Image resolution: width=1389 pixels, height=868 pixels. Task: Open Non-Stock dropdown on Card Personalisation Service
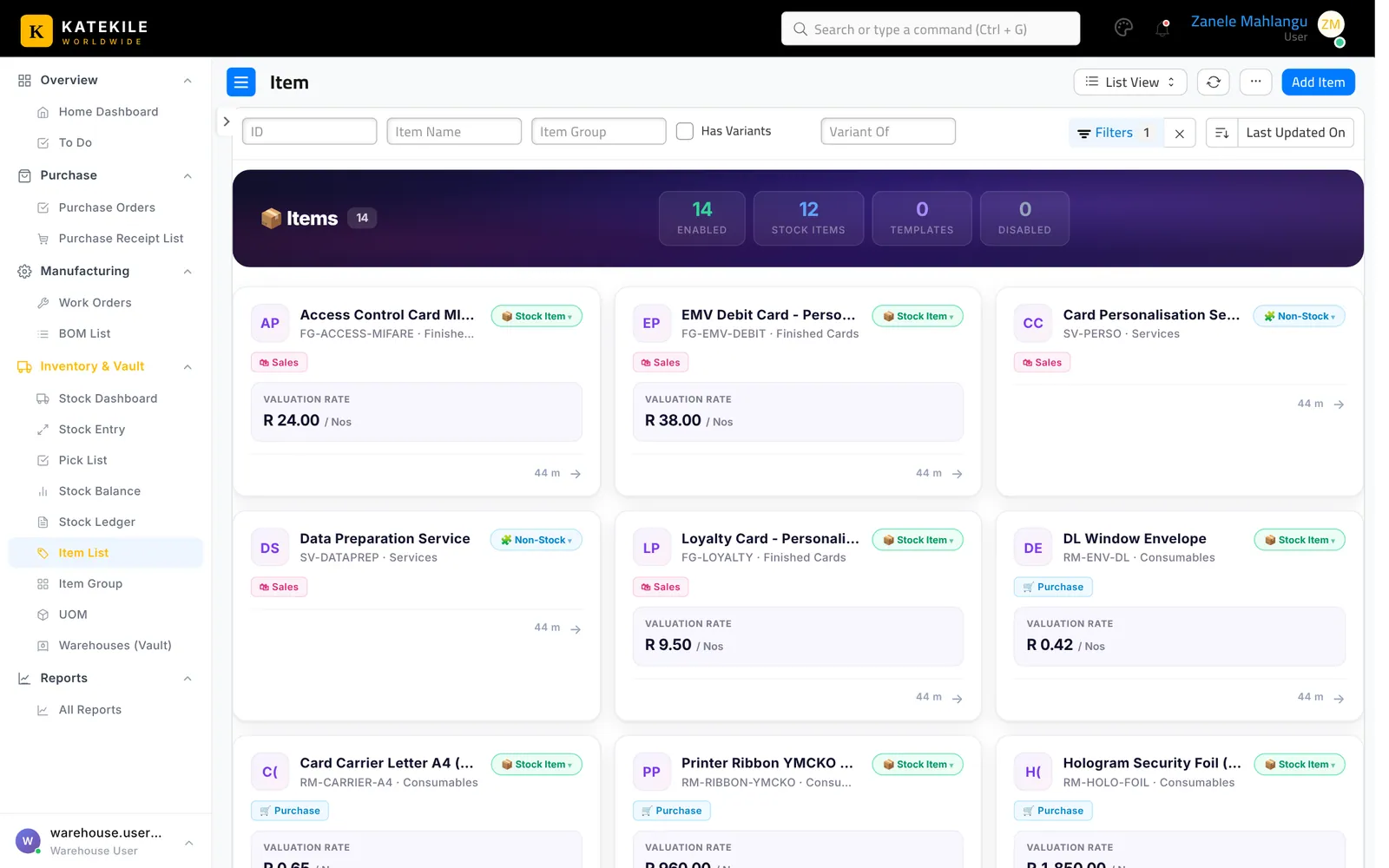(x=1299, y=316)
